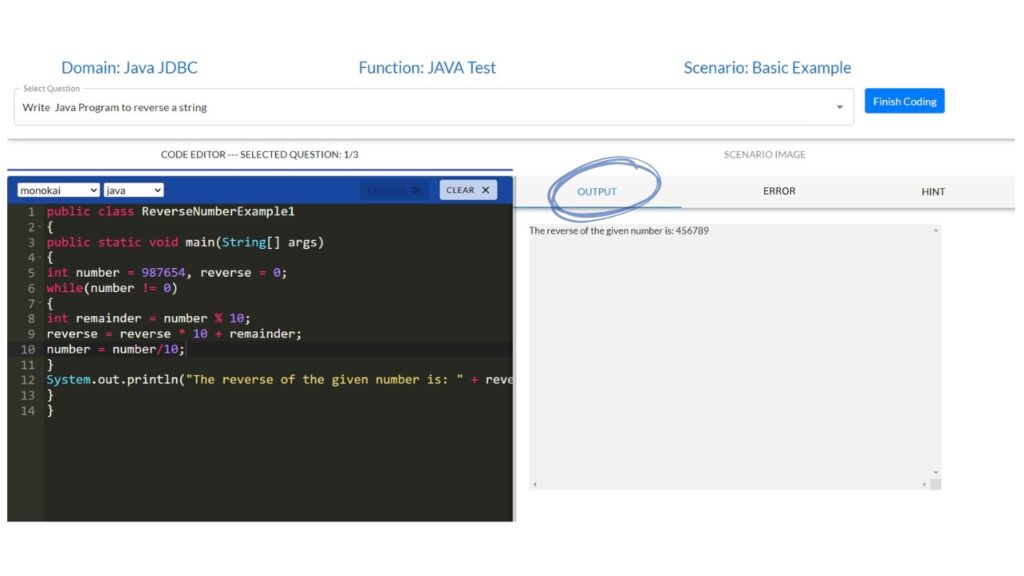Click line number 10 in the gutter
Screen dimensions: 1024x576
click(27, 350)
